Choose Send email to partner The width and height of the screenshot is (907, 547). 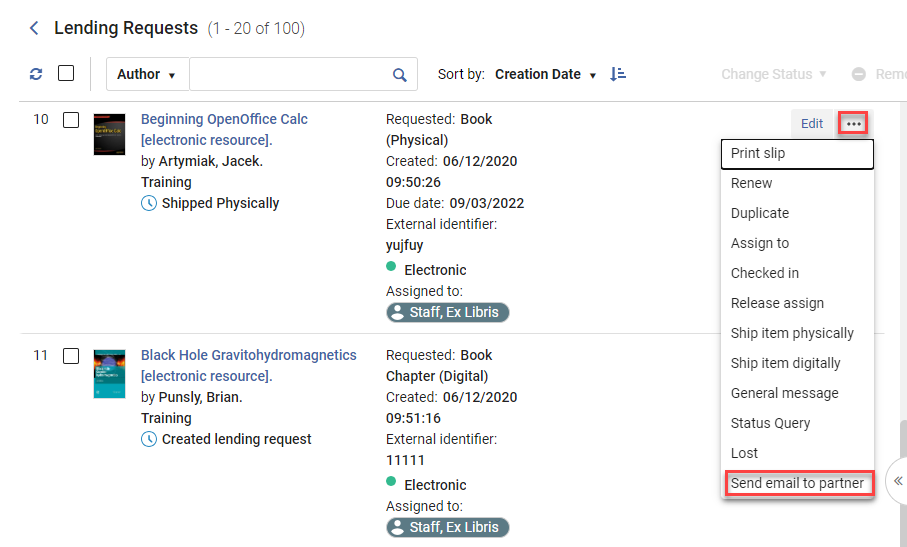797,483
